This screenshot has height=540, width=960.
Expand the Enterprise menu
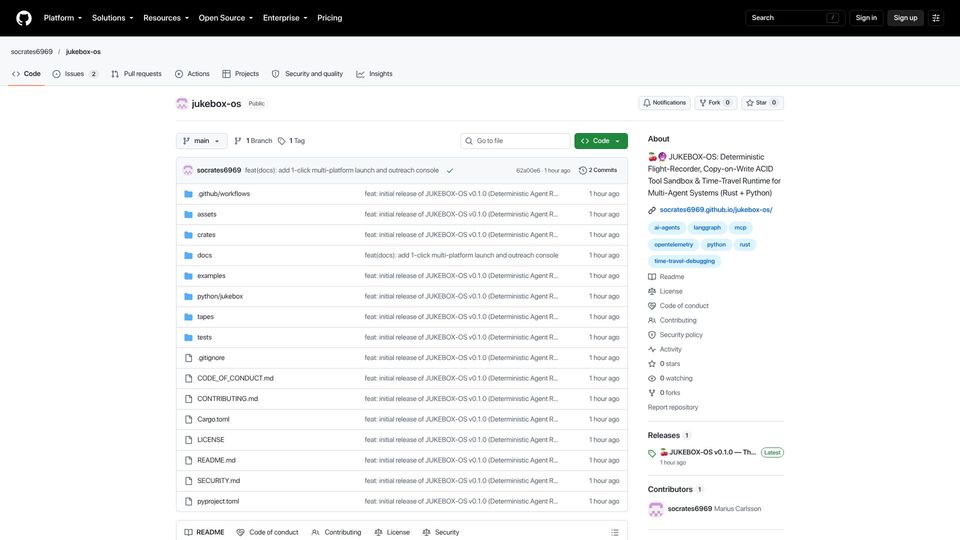point(285,18)
